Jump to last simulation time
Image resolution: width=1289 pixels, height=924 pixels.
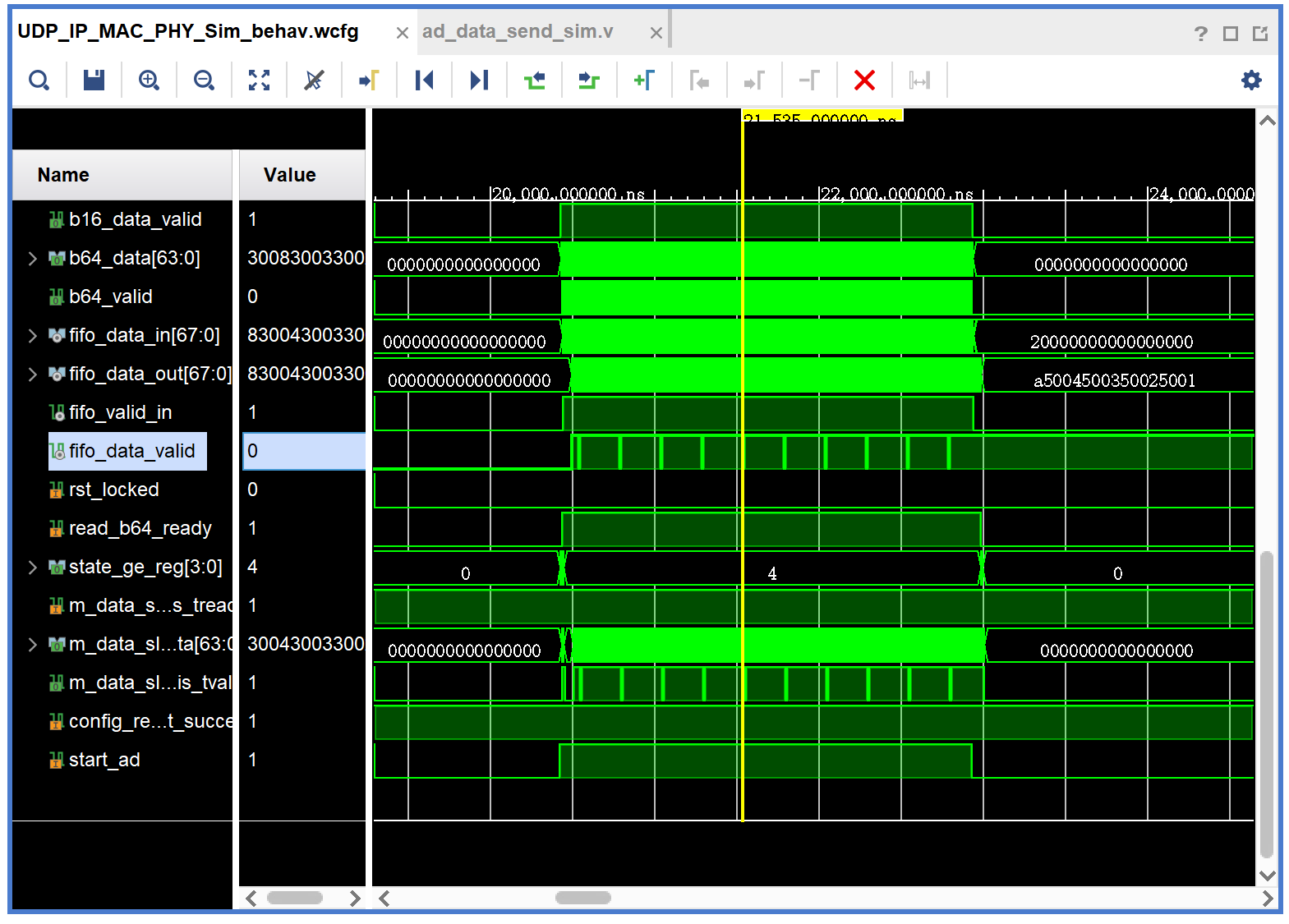click(x=479, y=80)
